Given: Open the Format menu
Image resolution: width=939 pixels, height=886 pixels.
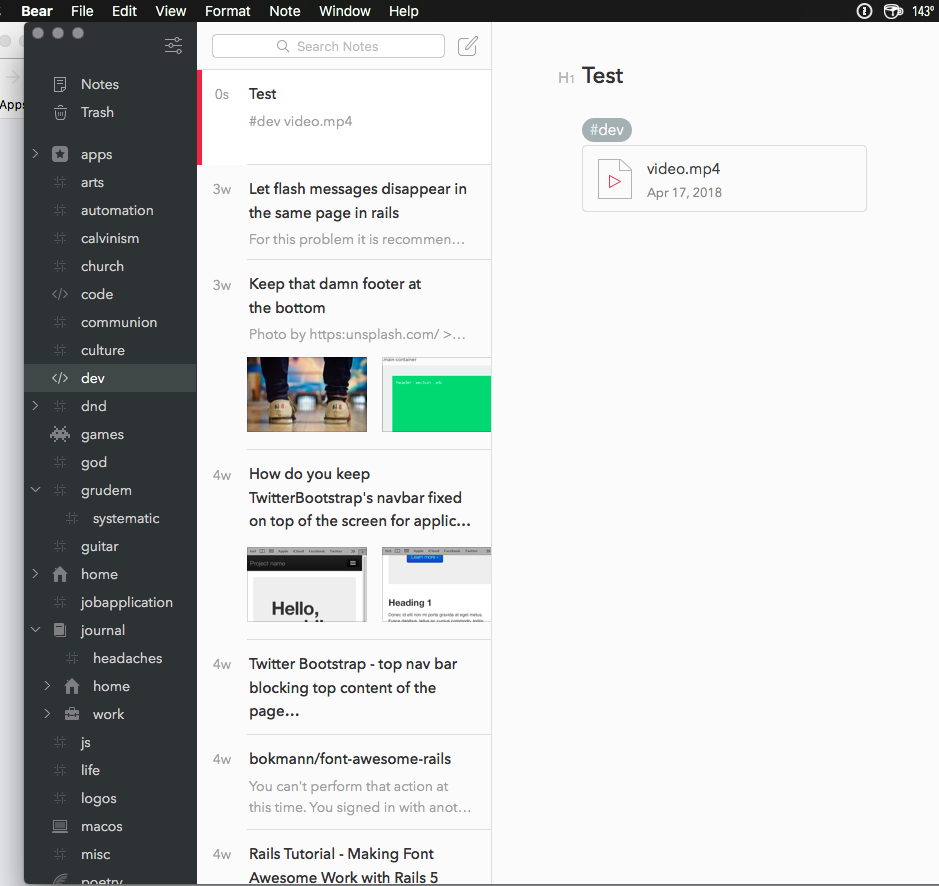Looking at the screenshot, I should pos(228,11).
